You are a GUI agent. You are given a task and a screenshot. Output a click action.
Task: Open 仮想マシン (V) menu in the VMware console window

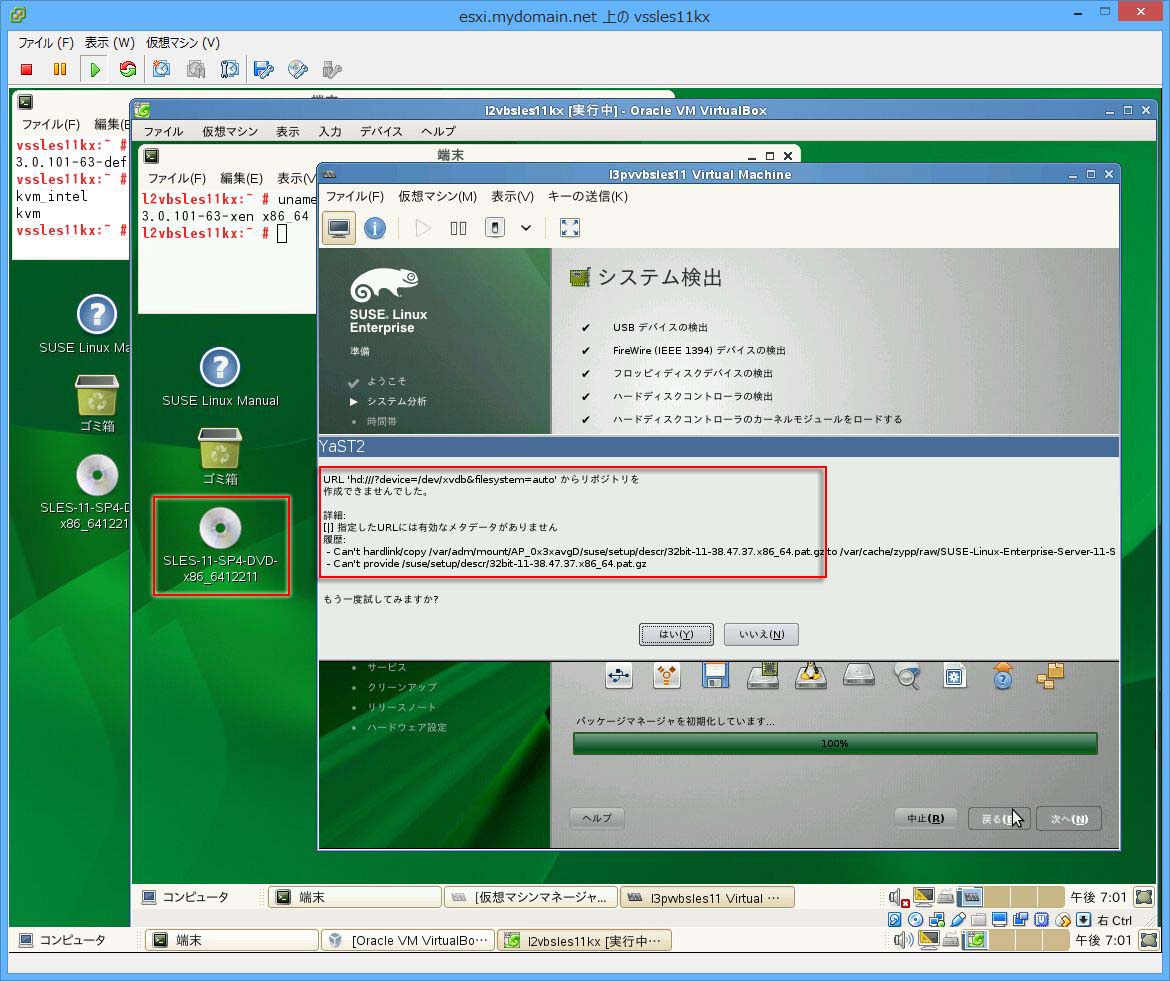[183, 43]
